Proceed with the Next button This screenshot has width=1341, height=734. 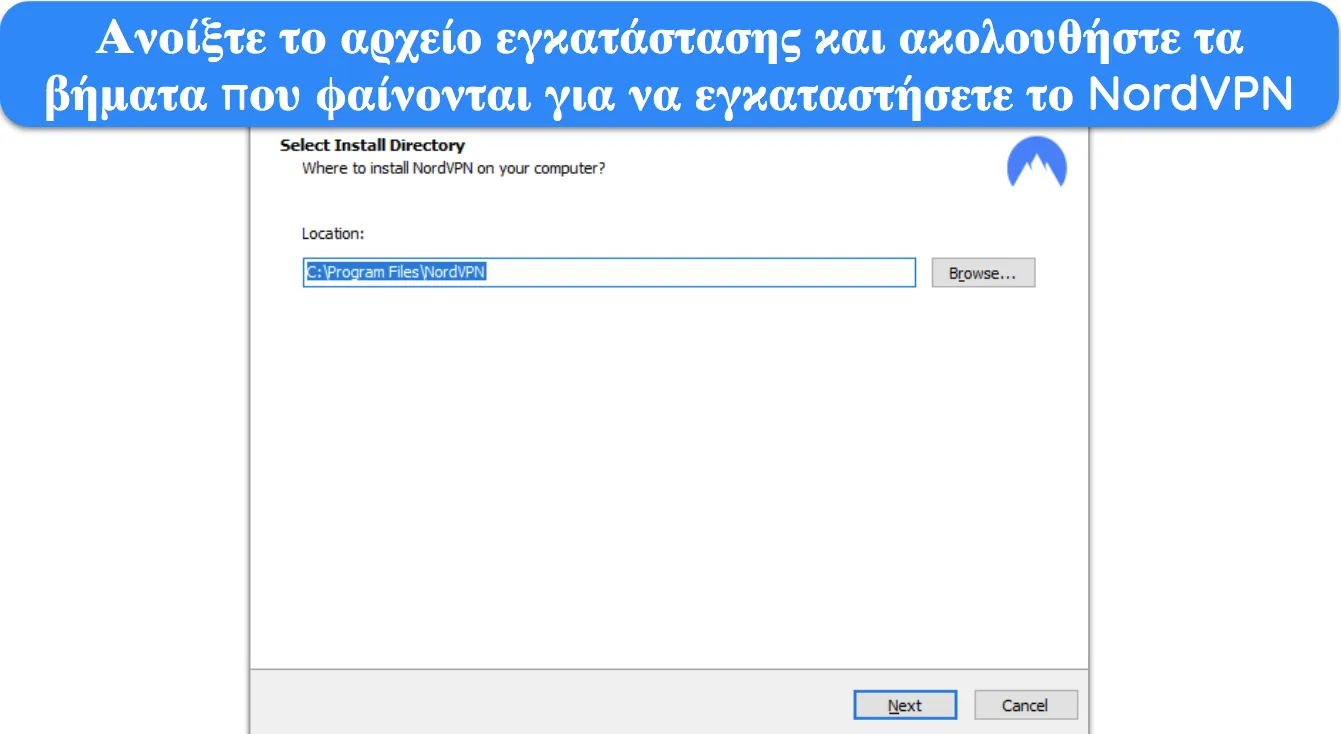(x=905, y=705)
